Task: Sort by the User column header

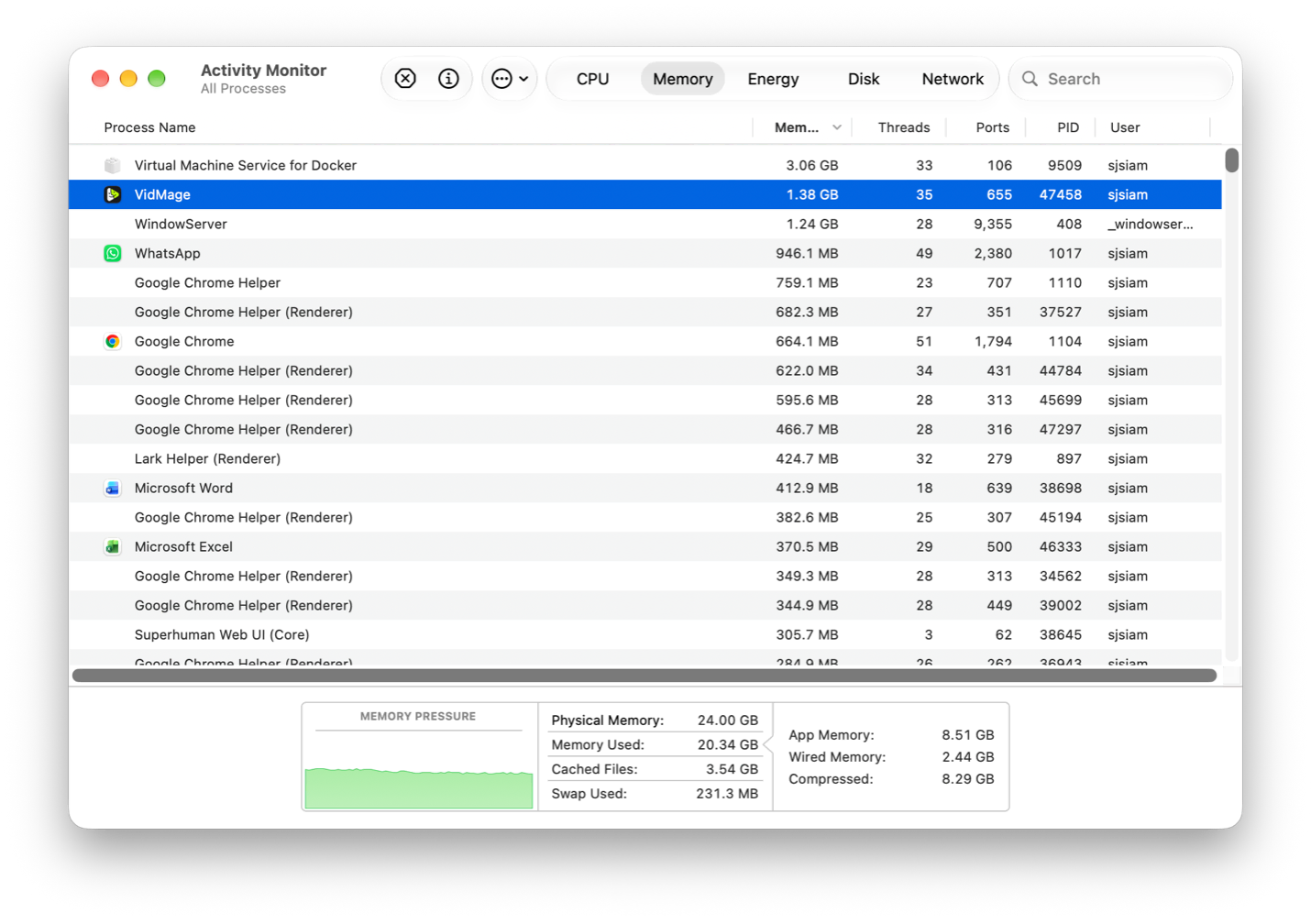Action: click(x=1125, y=127)
